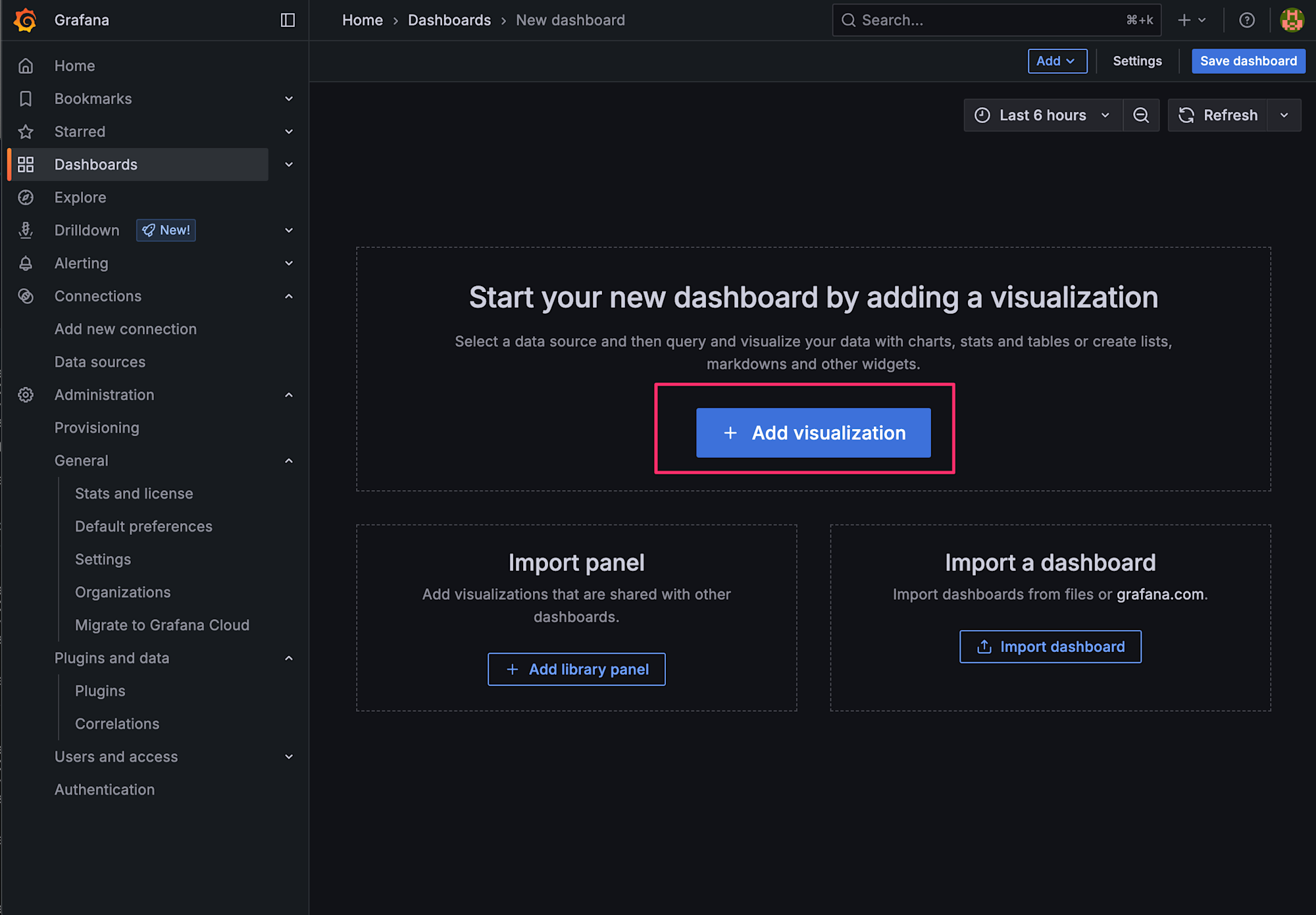Click the Home house icon in sidebar

click(x=26, y=66)
